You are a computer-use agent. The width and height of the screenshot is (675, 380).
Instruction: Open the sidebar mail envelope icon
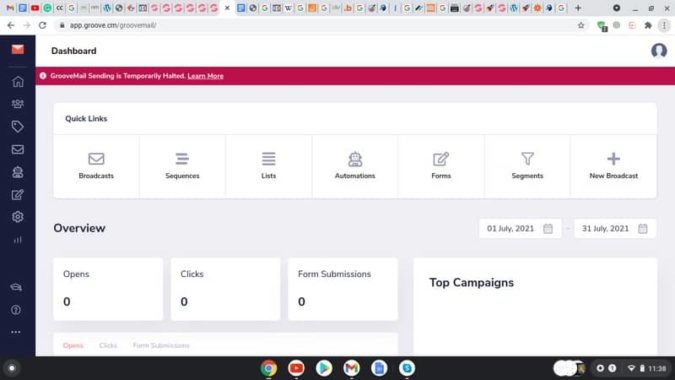click(x=18, y=149)
